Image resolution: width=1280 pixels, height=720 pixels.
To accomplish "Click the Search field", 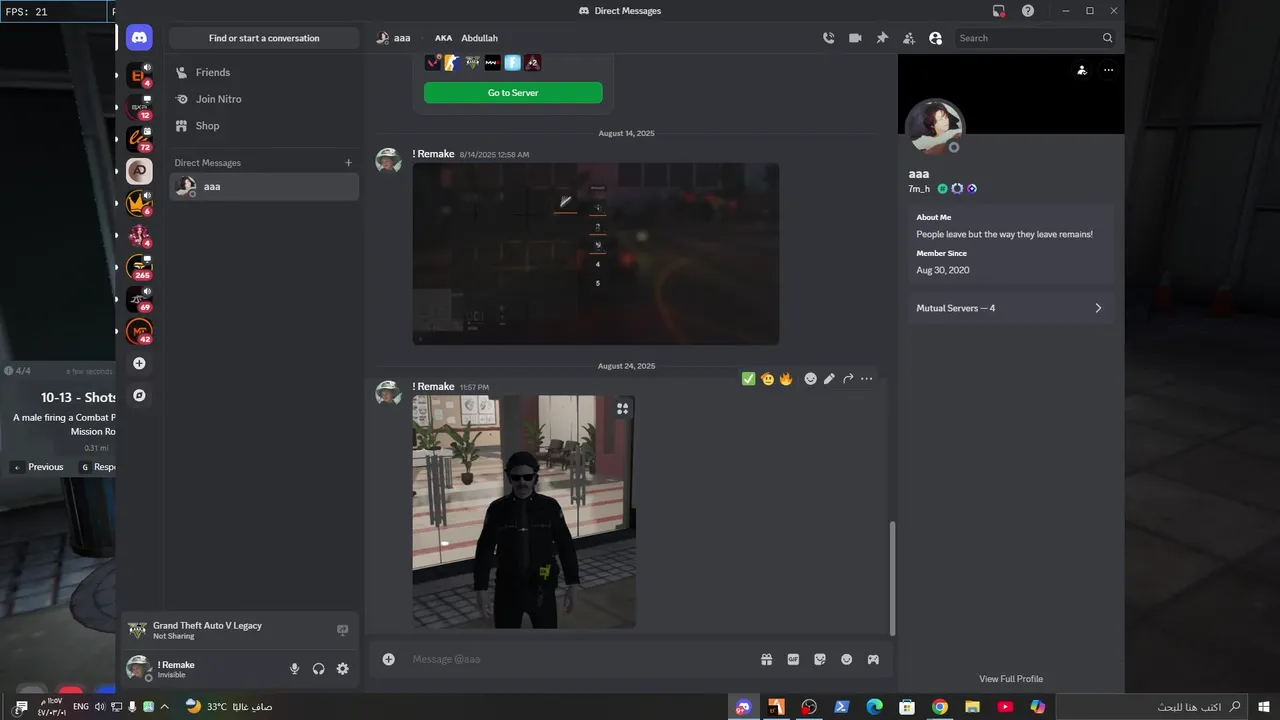I will tap(1035, 38).
